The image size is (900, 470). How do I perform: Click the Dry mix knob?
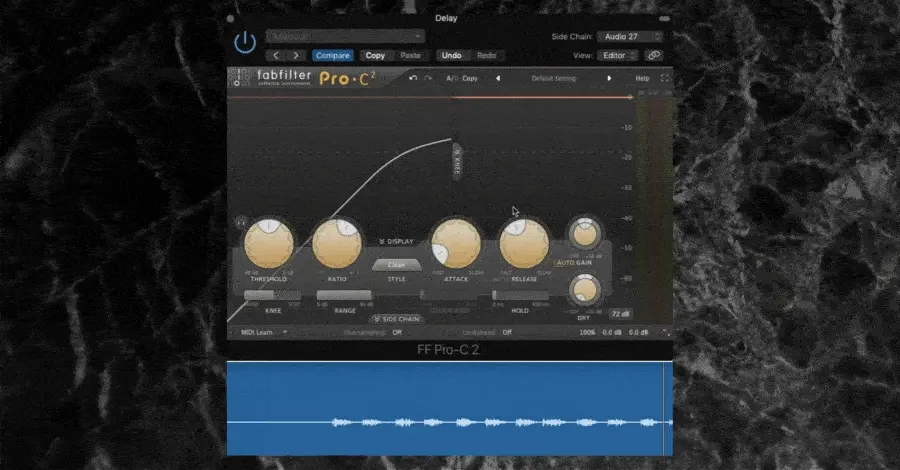click(584, 290)
